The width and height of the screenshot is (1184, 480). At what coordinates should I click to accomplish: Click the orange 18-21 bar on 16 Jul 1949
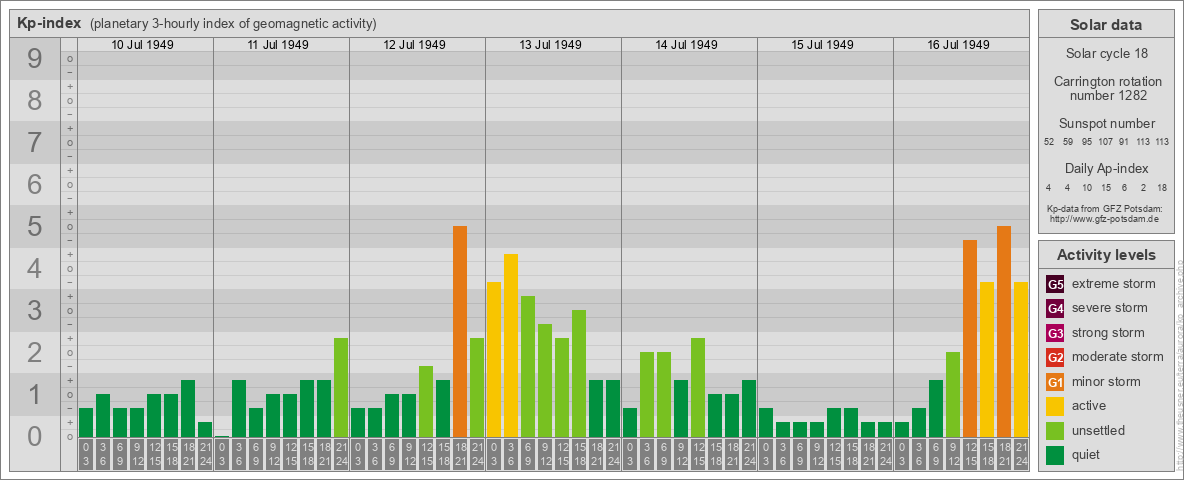(1004, 331)
